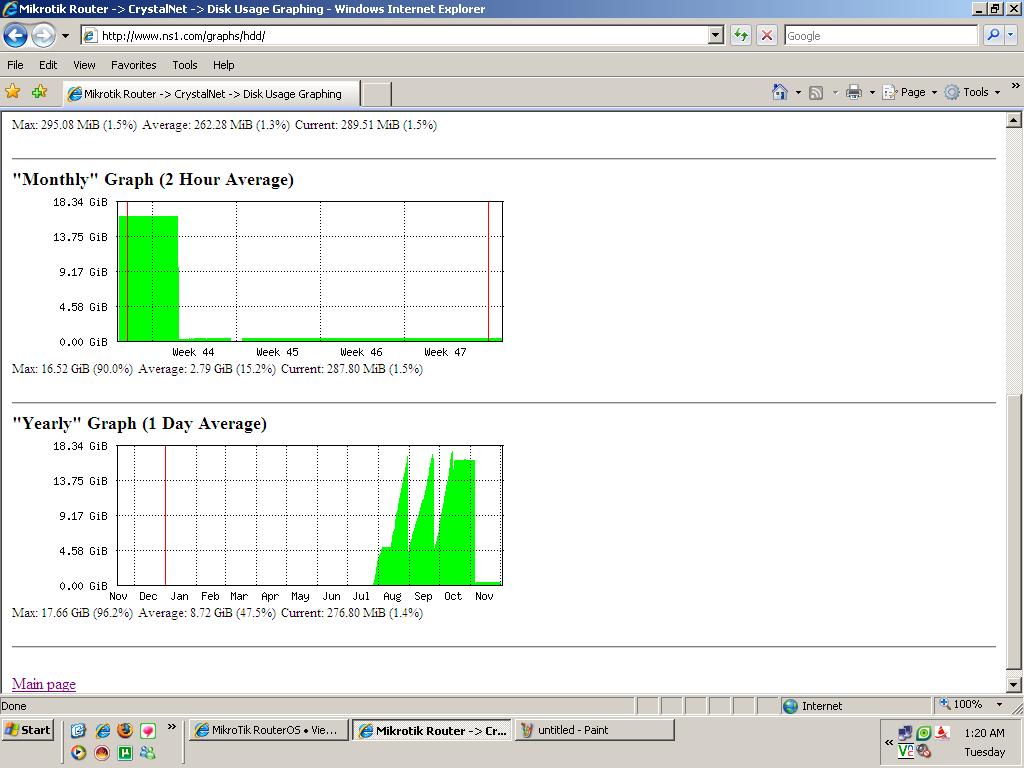
Task: Launch Windows Messenger from quick launch
Action: coord(148,753)
